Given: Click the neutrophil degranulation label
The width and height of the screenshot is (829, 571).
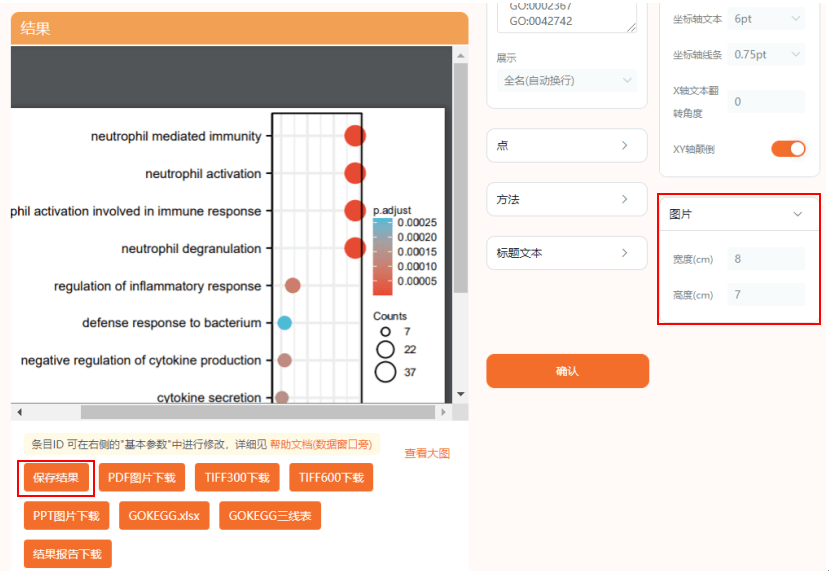Looking at the screenshot, I should [x=191, y=249].
